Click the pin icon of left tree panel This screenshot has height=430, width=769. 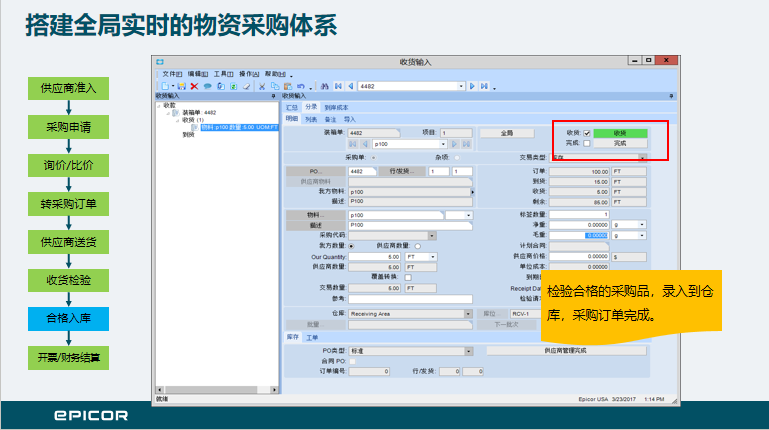(274, 96)
